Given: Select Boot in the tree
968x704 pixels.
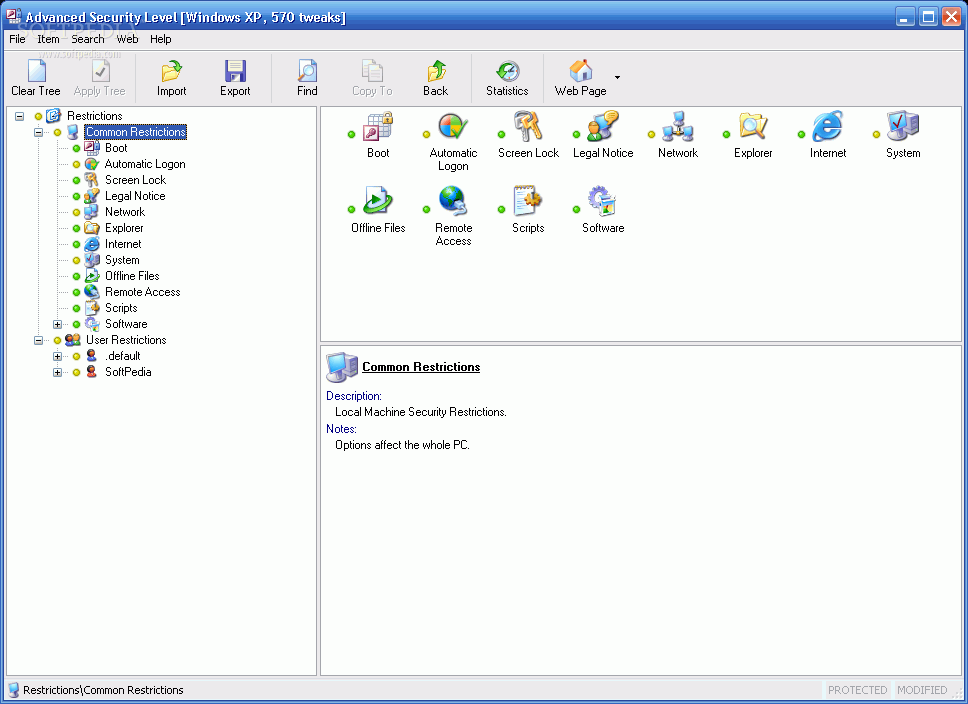Looking at the screenshot, I should pyautogui.click(x=116, y=148).
